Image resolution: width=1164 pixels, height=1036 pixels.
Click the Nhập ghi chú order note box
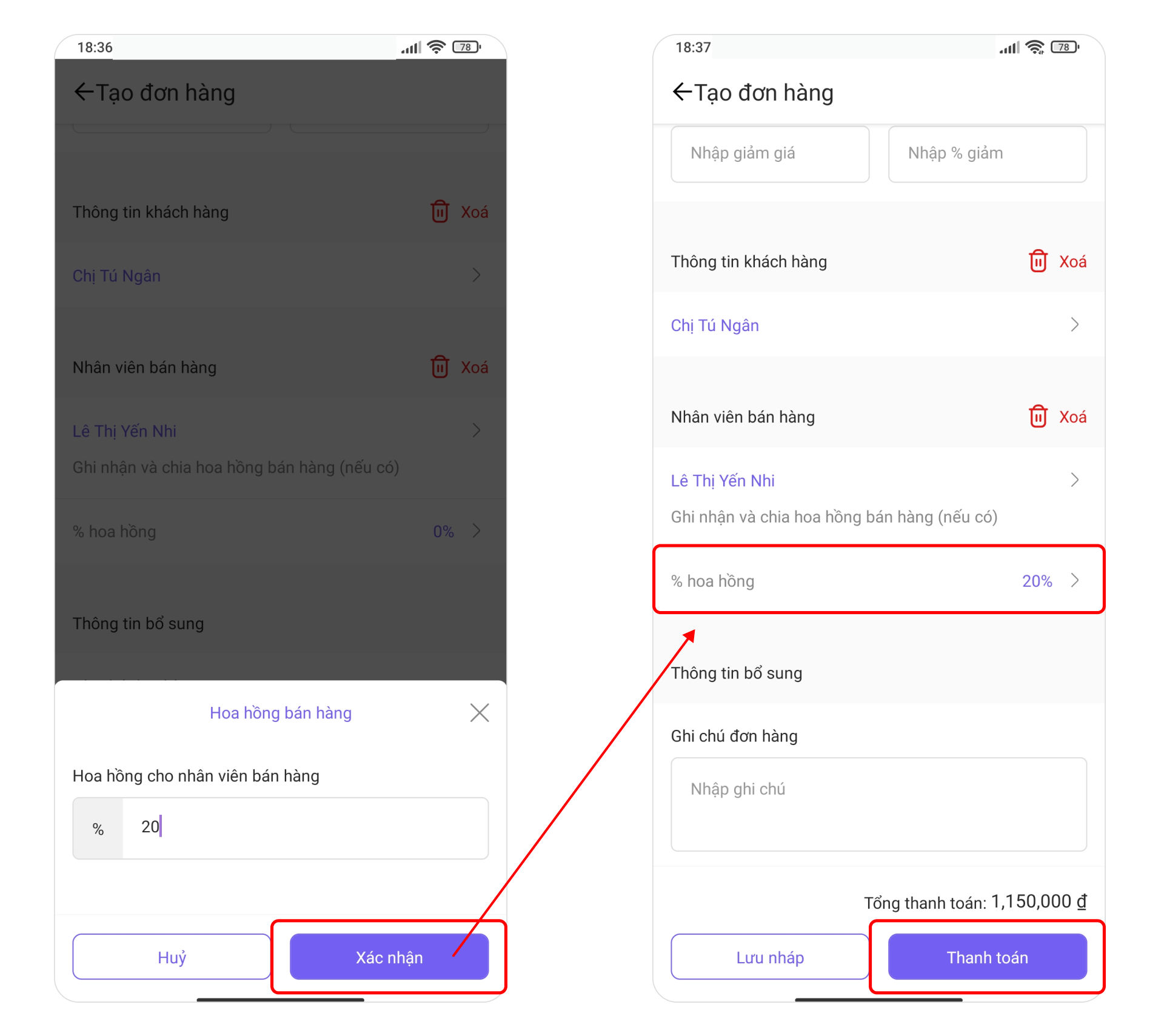[878, 804]
